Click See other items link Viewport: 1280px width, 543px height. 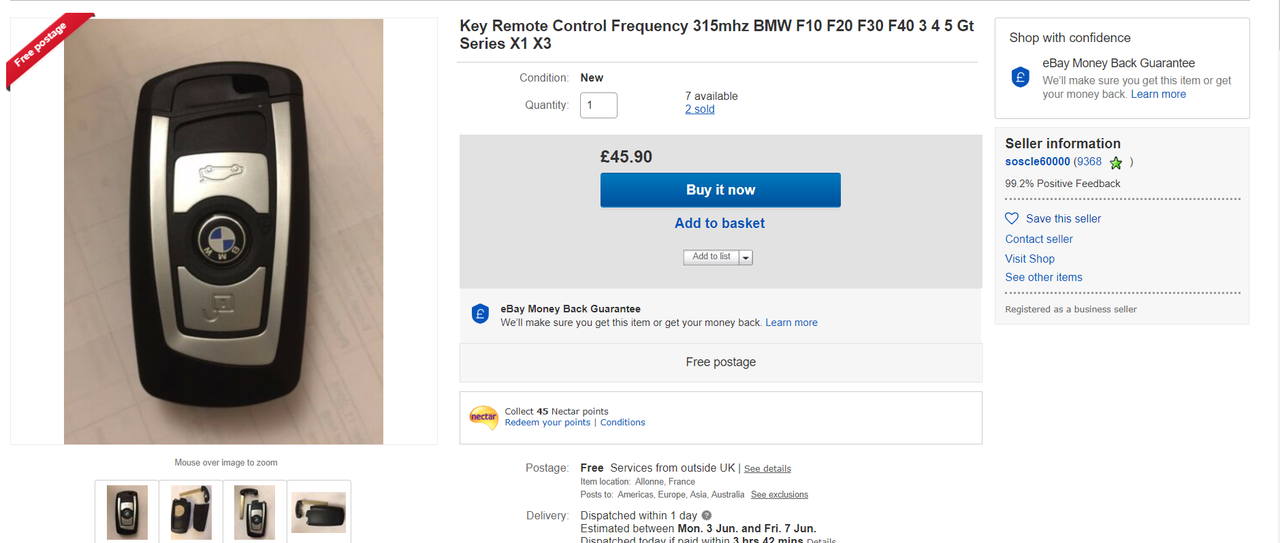click(x=1044, y=277)
